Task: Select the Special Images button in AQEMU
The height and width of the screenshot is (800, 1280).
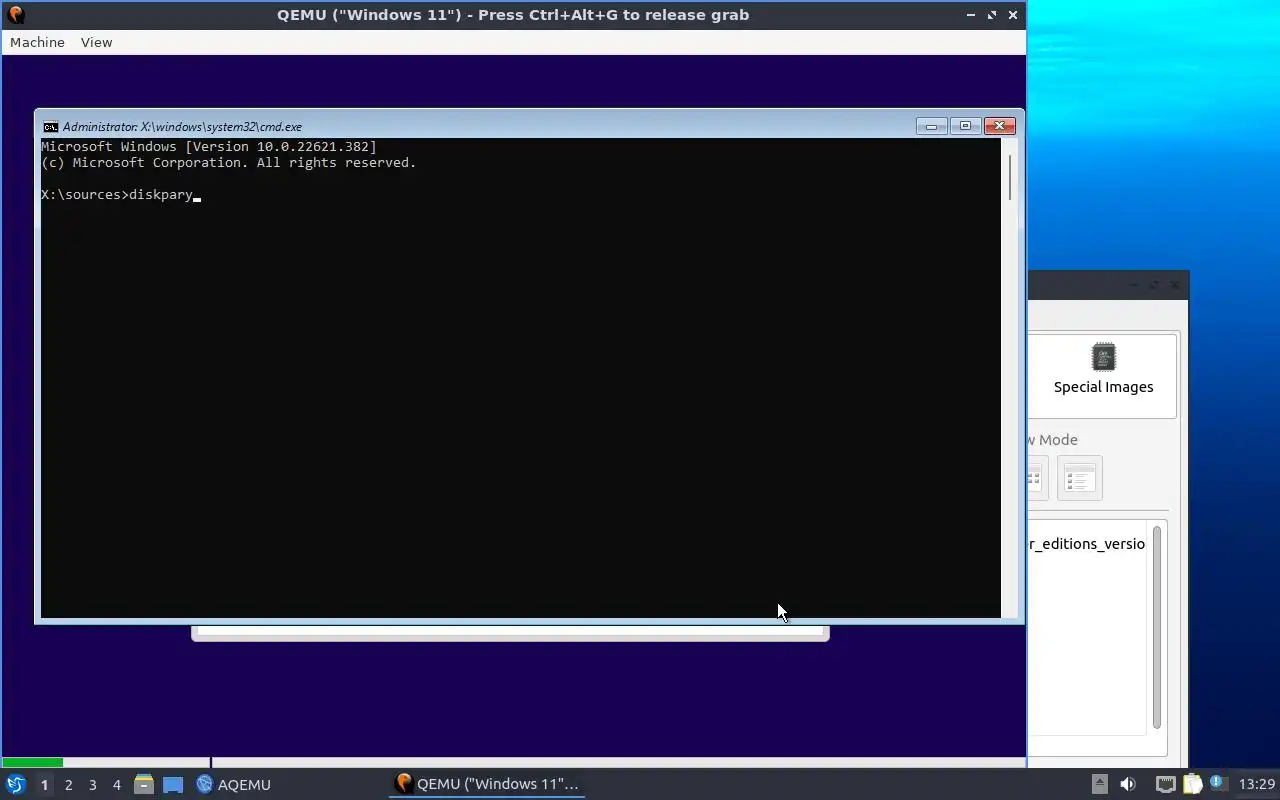Action: [1103, 375]
